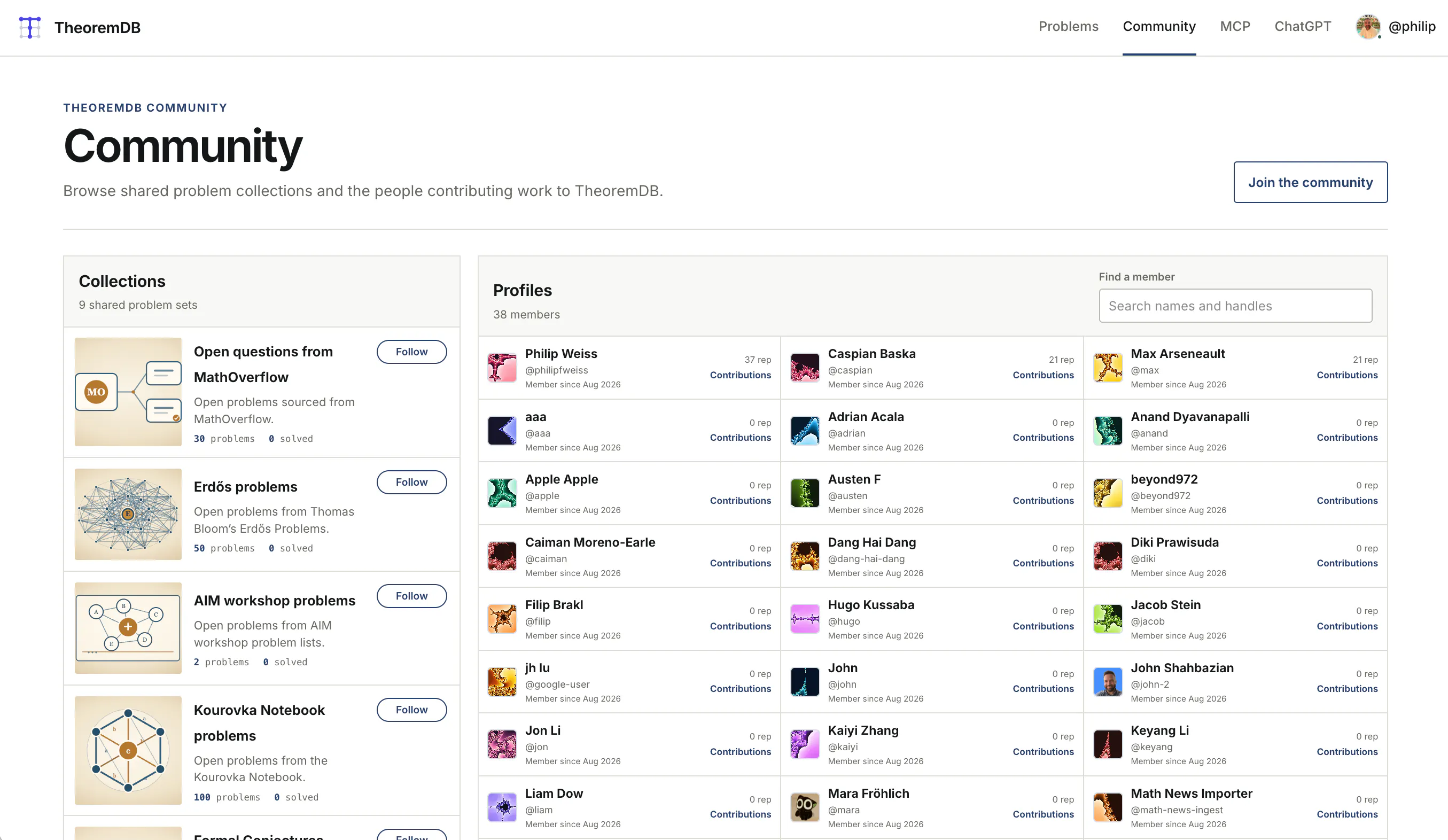View Max Arseneault's Contributions
1448x840 pixels.
(1347, 375)
